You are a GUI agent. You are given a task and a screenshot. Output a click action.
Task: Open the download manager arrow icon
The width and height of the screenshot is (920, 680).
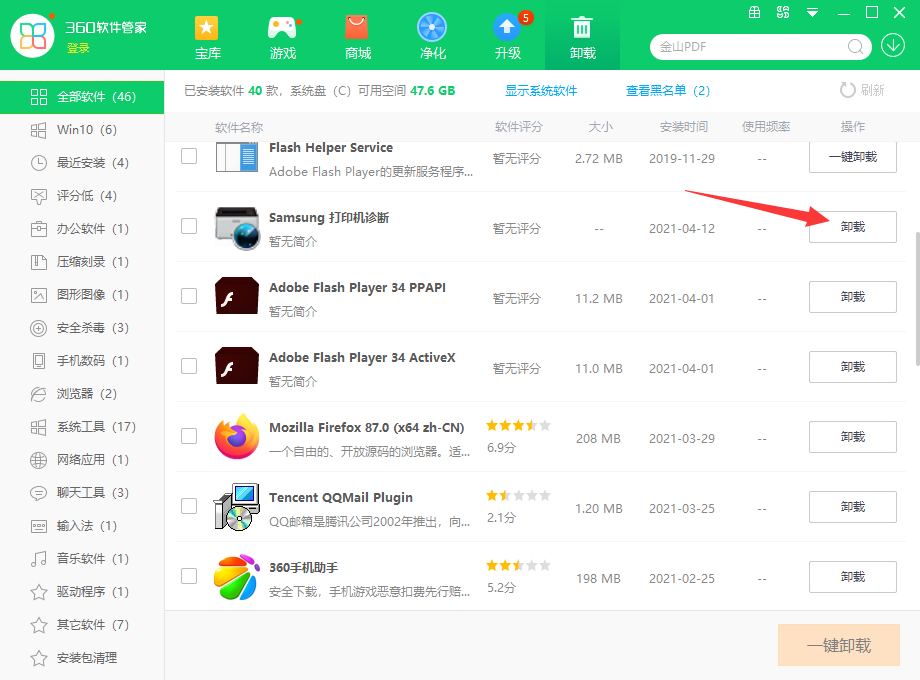click(892, 46)
